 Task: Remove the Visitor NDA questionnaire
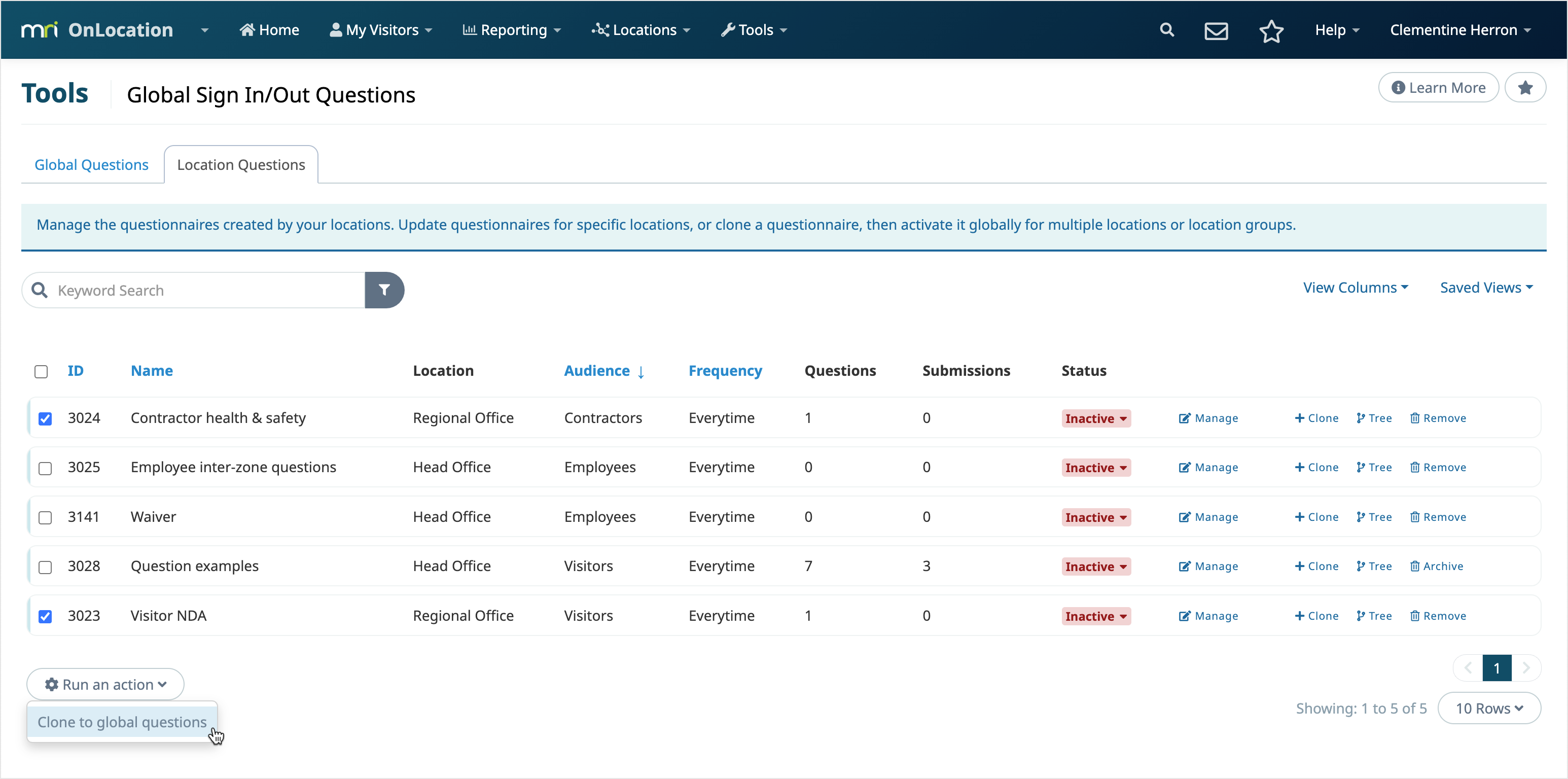pyautogui.click(x=1438, y=616)
